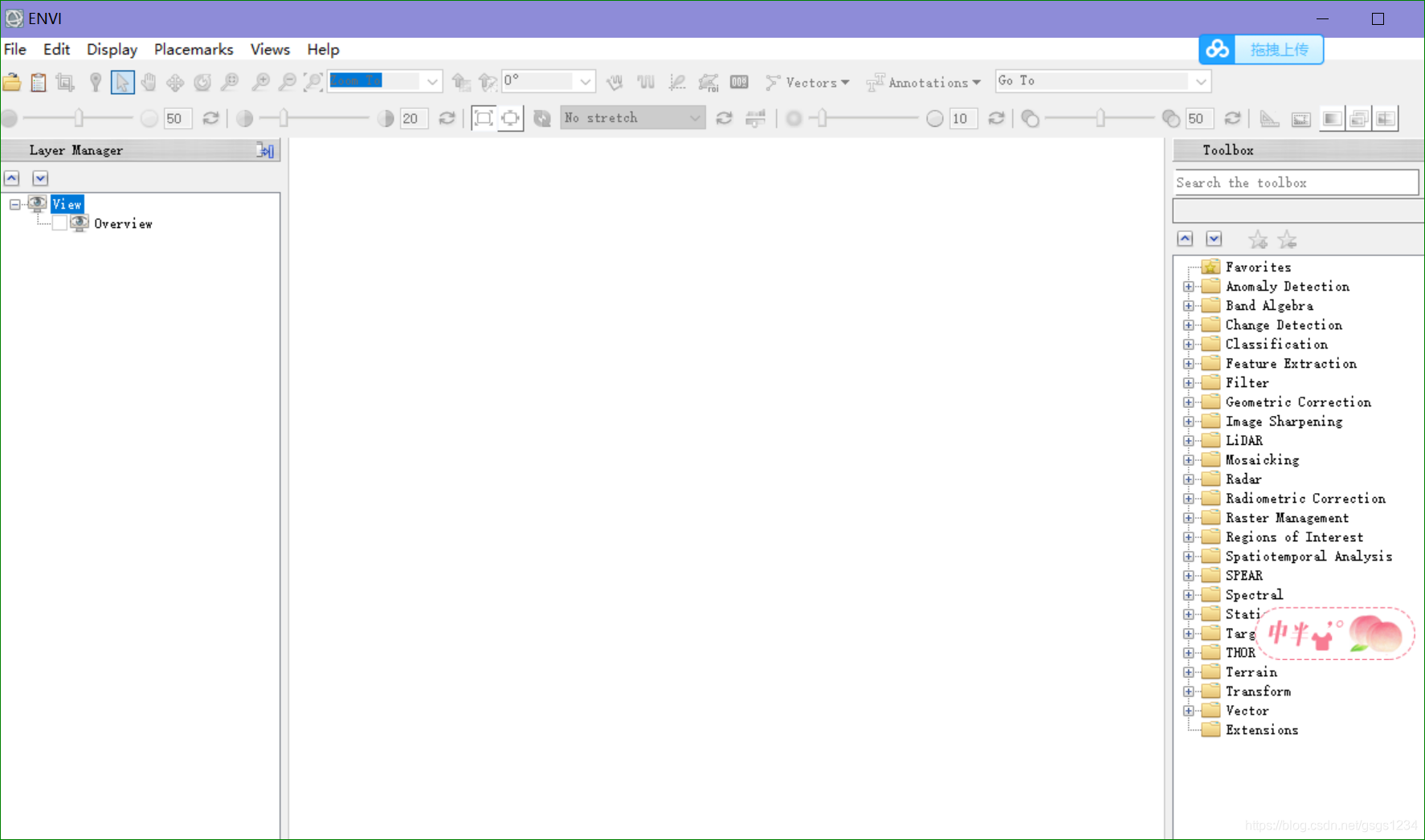Collapse all toolbox folders button
The image size is (1425, 840).
tap(1185, 239)
